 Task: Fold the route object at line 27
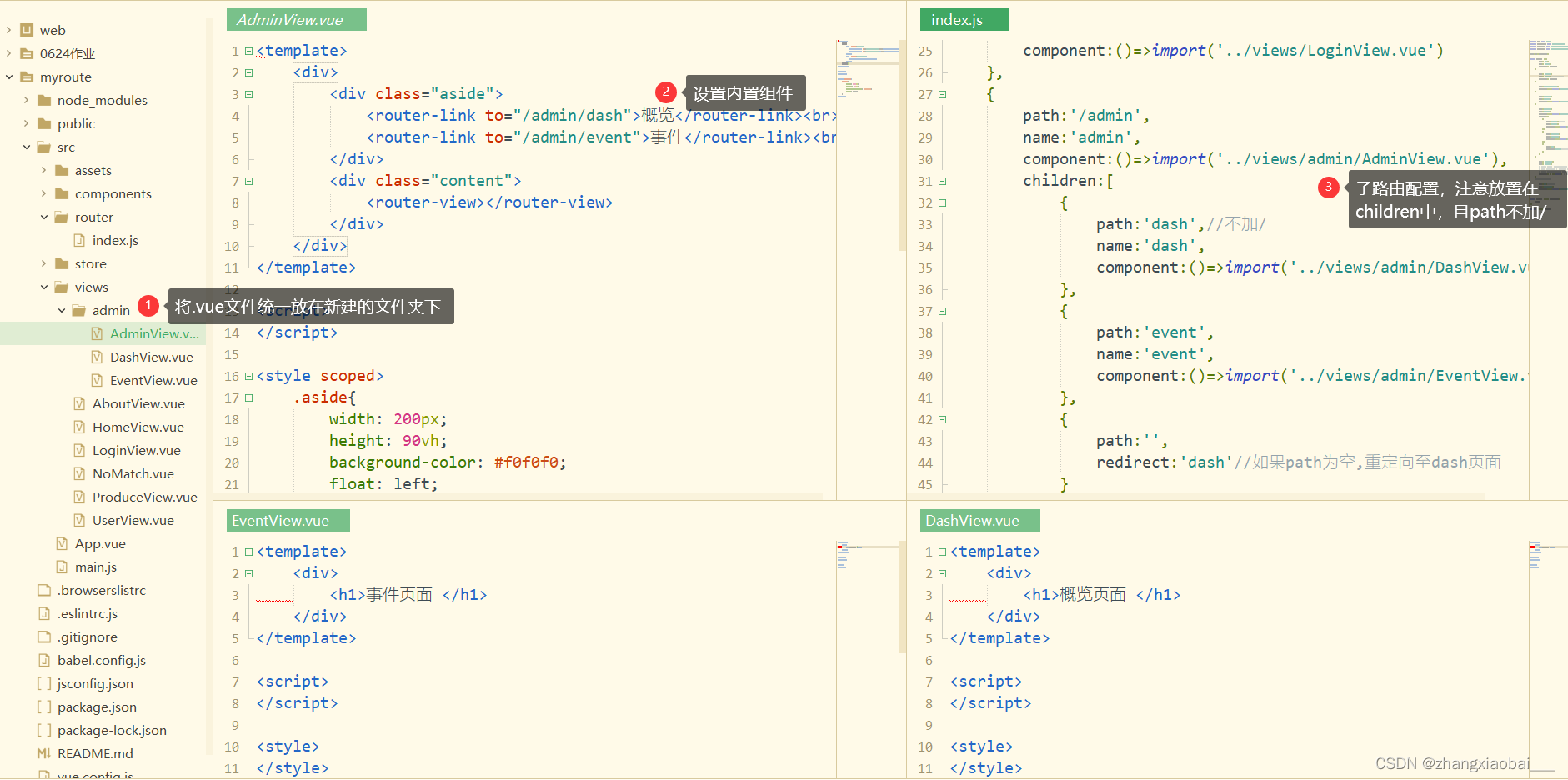coord(942,94)
